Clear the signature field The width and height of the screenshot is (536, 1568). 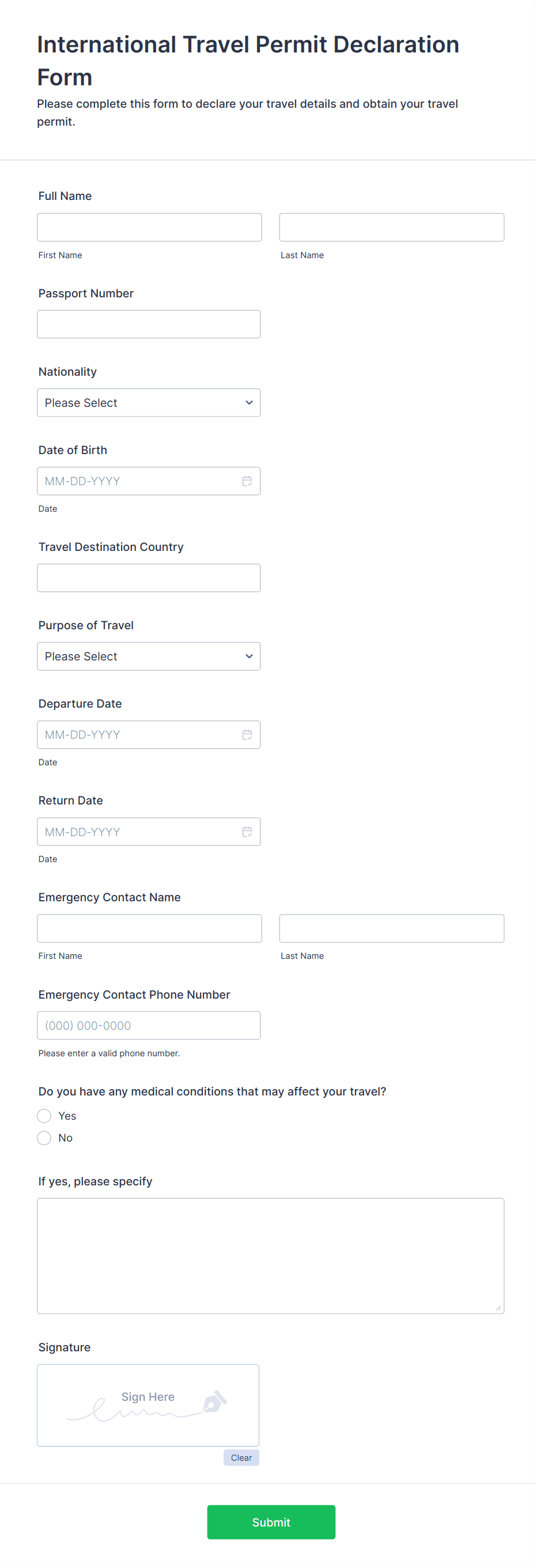[241, 1457]
